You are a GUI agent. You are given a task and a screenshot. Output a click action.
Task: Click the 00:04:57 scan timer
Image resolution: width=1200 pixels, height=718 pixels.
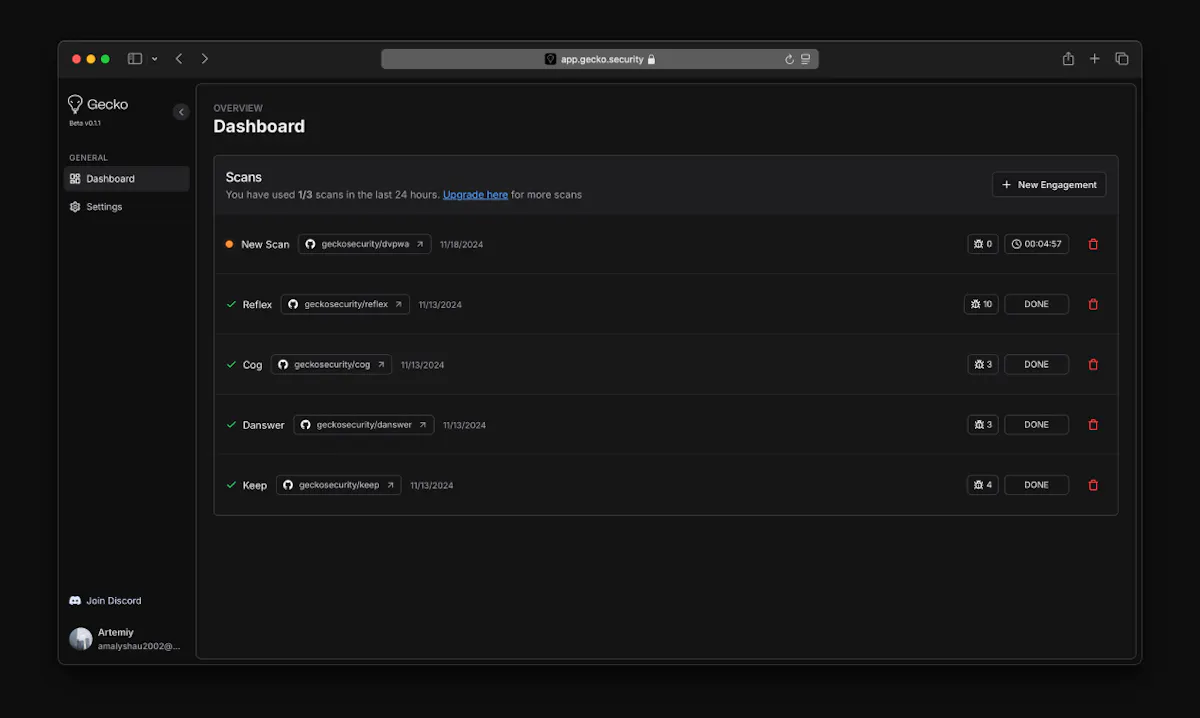pyautogui.click(x=1036, y=244)
